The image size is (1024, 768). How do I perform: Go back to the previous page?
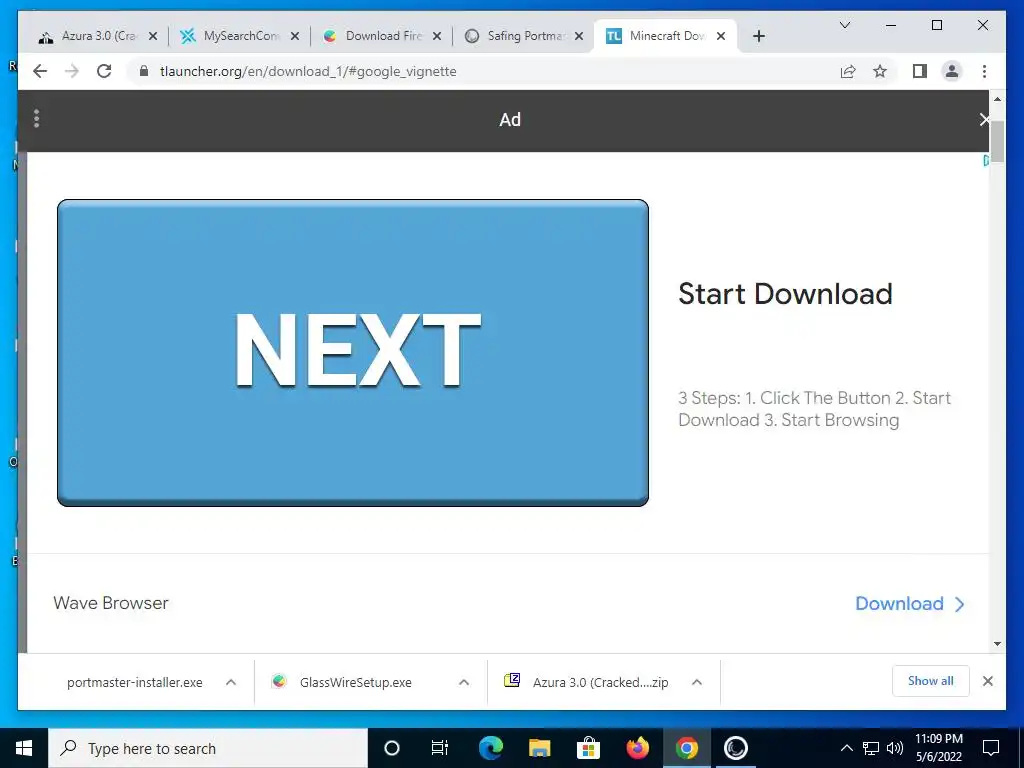(40, 71)
